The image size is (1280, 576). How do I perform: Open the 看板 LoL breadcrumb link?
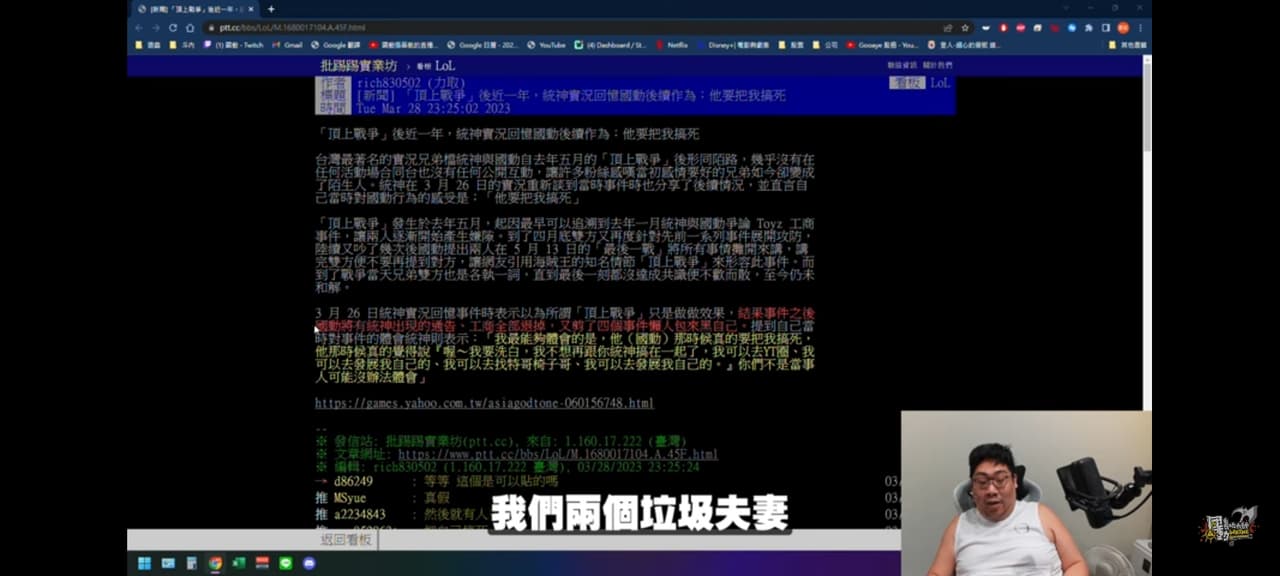click(436, 65)
